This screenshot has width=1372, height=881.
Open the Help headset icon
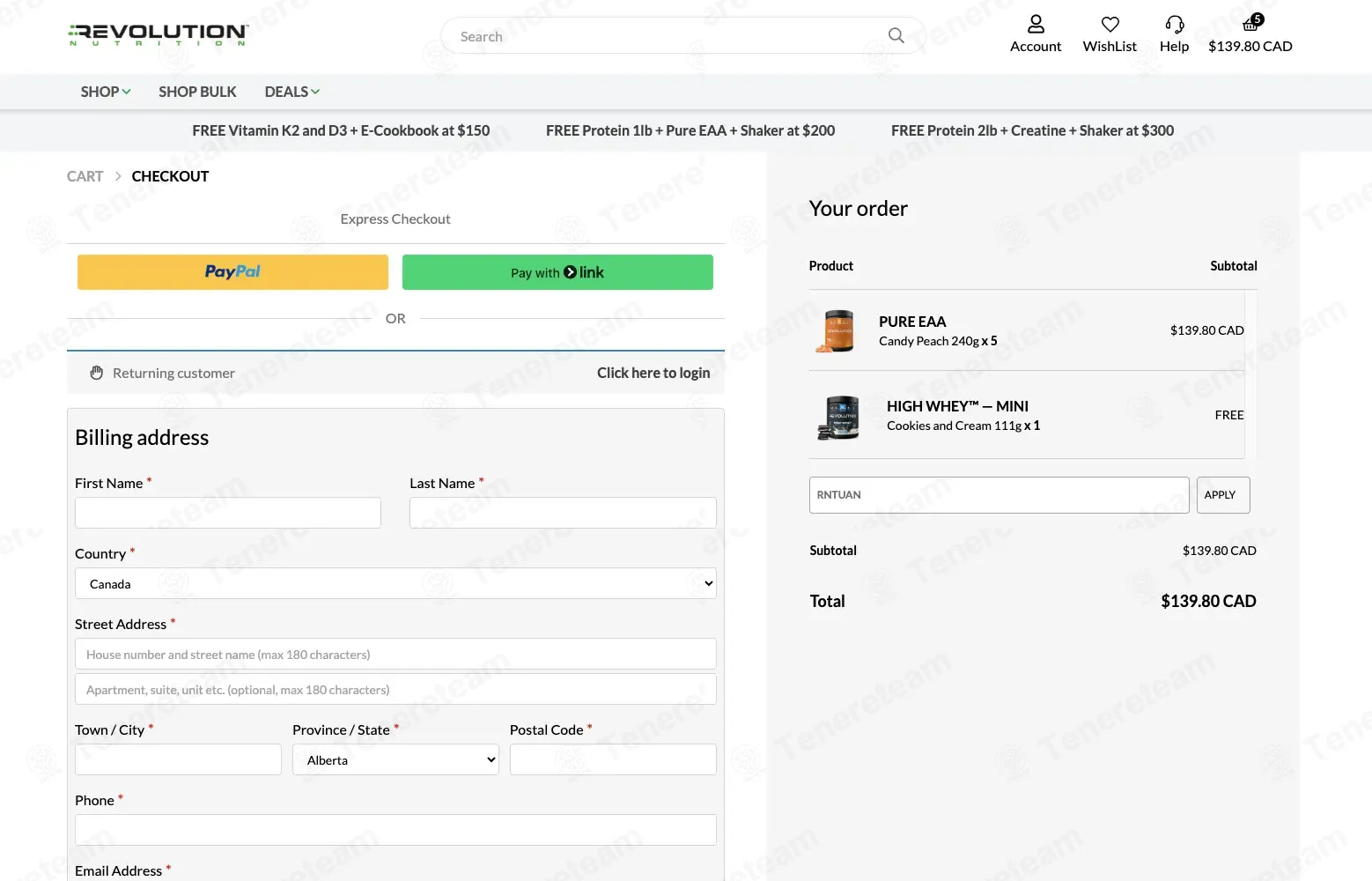(1175, 25)
